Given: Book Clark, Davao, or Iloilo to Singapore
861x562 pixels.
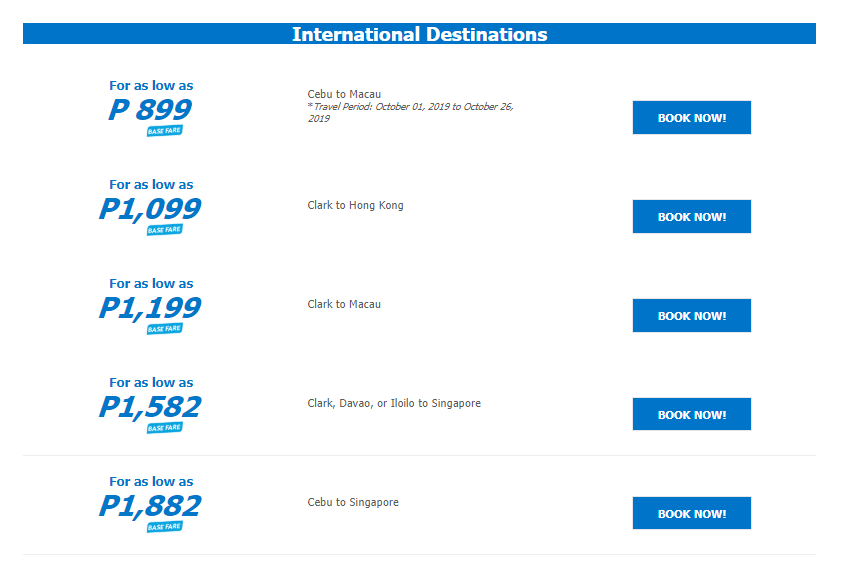Looking at the screenshot, I should 691,414.
